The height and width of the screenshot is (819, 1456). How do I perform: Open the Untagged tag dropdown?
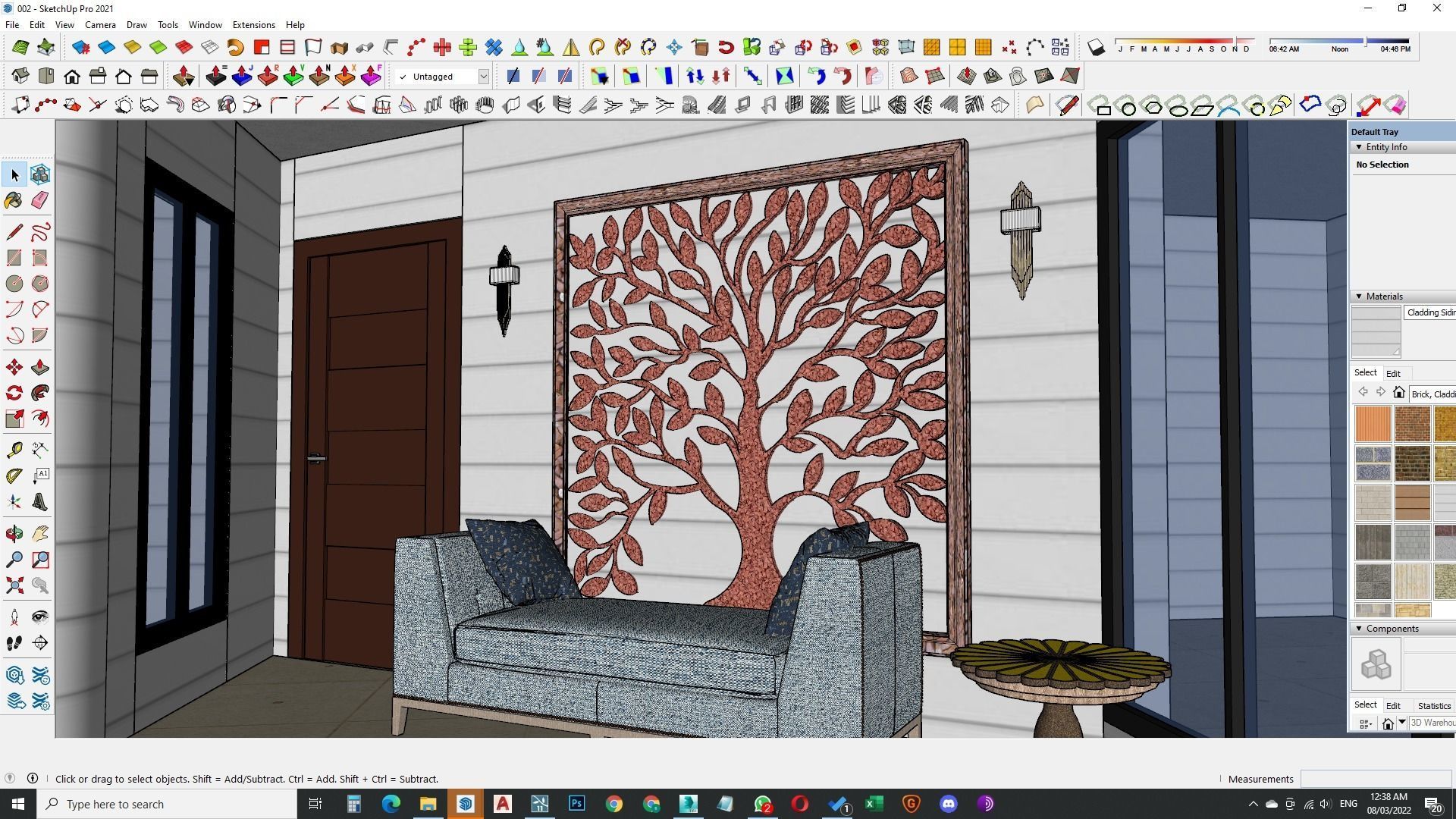click(x=483, y=77)
